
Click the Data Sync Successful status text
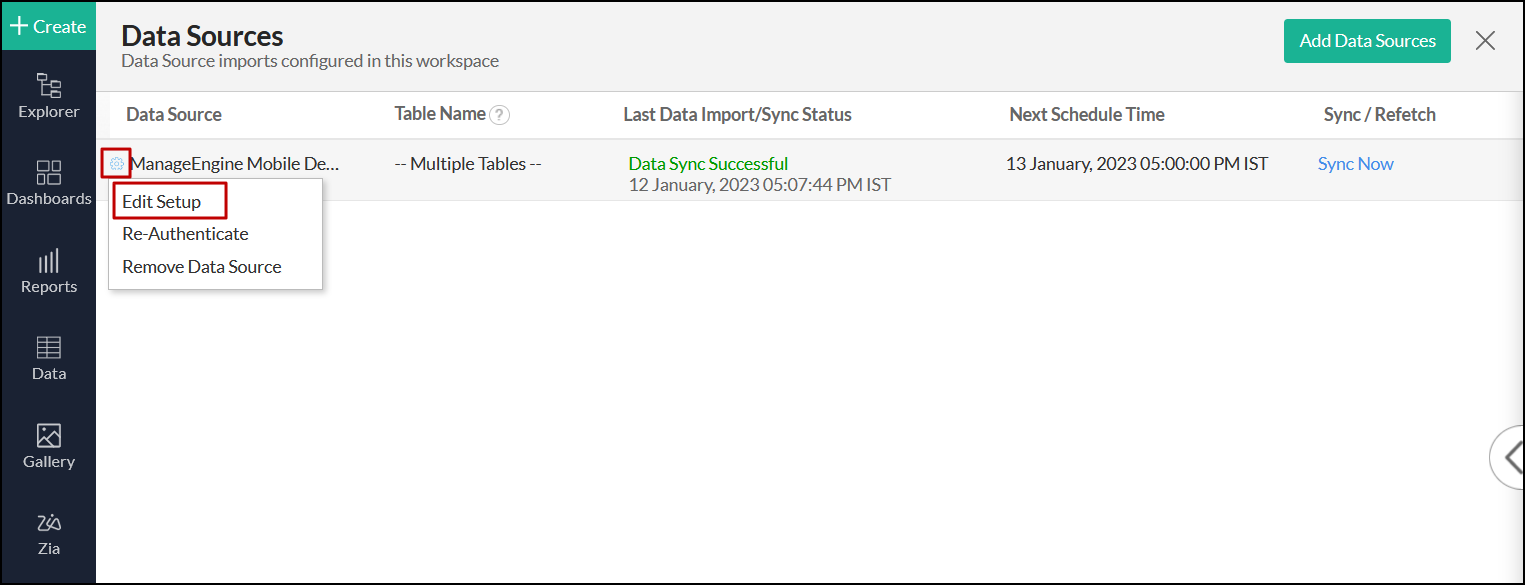click(x=708, y=164)
